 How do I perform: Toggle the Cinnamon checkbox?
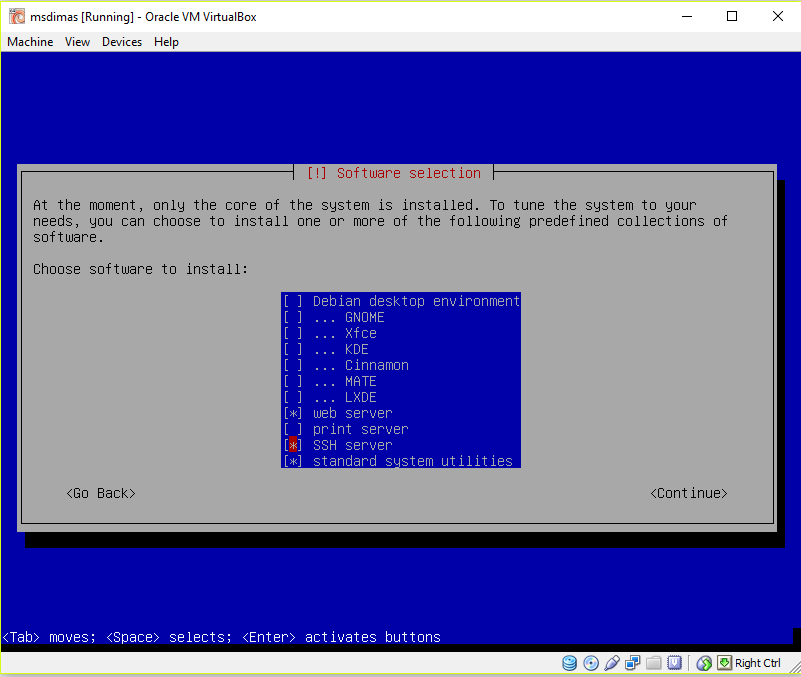point(293,365)
